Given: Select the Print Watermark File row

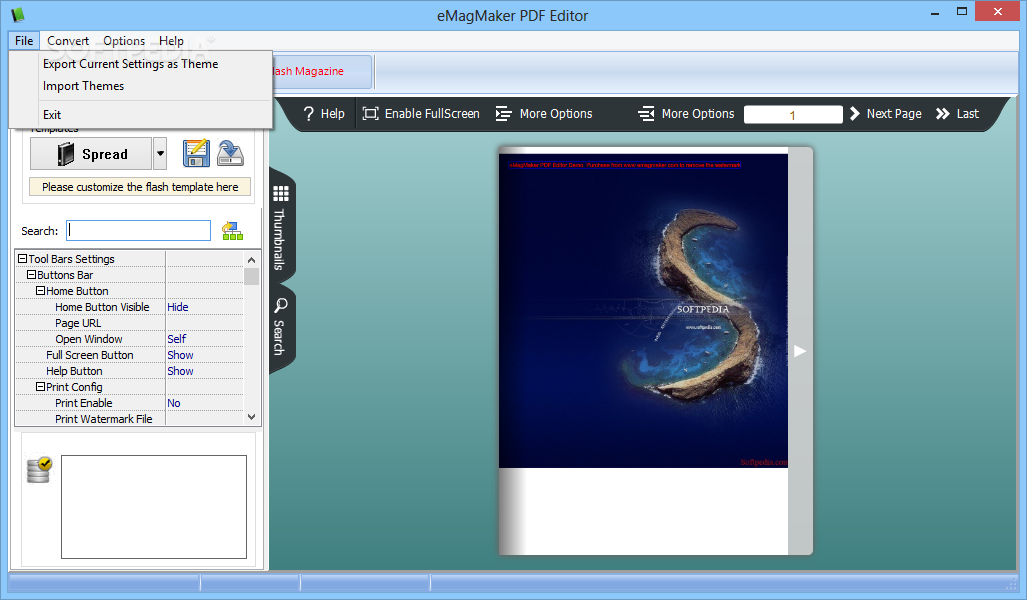Looking at the screenshot, I should point(103,419).
